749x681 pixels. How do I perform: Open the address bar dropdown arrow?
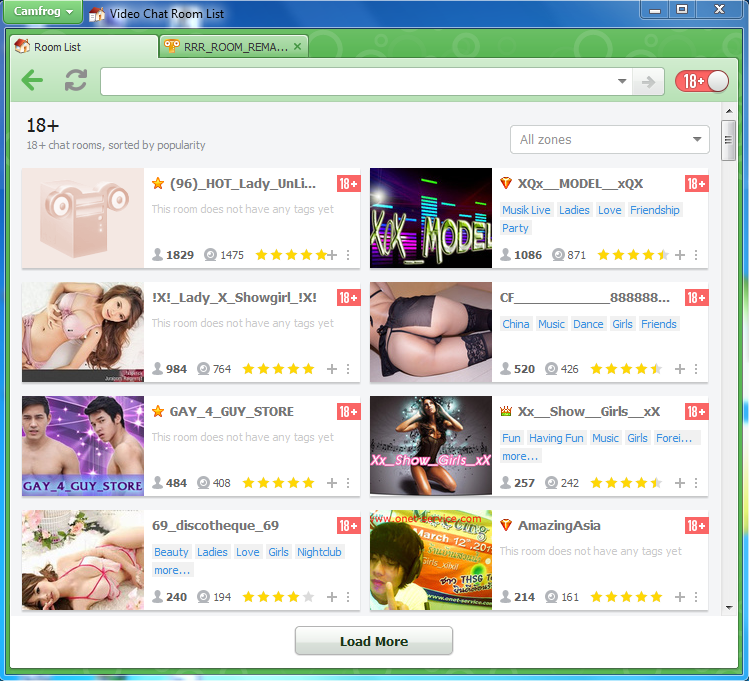pyautogui.click(x=622, y=81)
